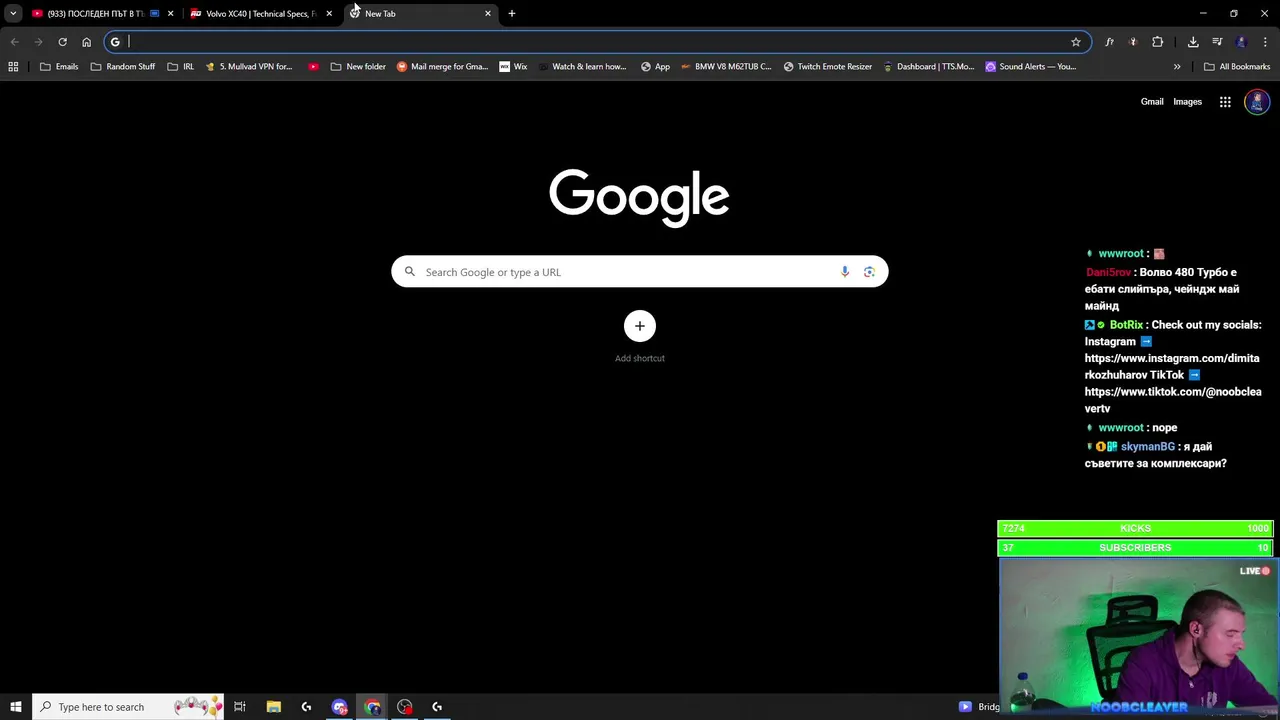The width and height of the screenshot is (1280, 720).
Task: Bookmark this tab with the star icon
Action: pos(1076,42)
